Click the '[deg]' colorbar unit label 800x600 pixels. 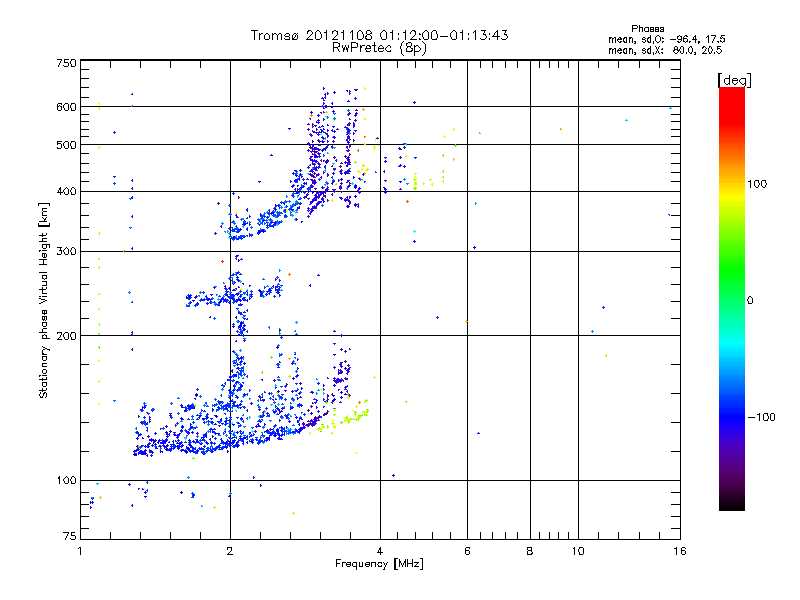pyautogui.click(x=734, y=81)
